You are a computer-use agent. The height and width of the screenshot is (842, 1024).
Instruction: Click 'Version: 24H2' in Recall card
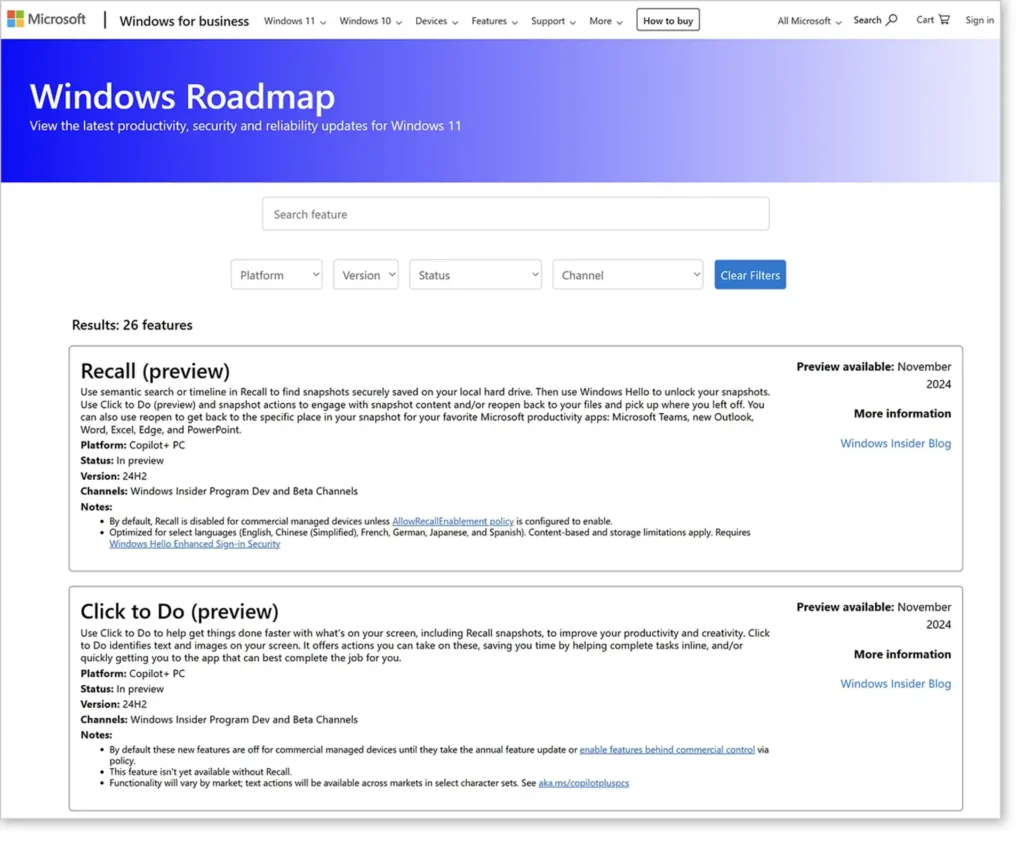[x=114, y=476]
